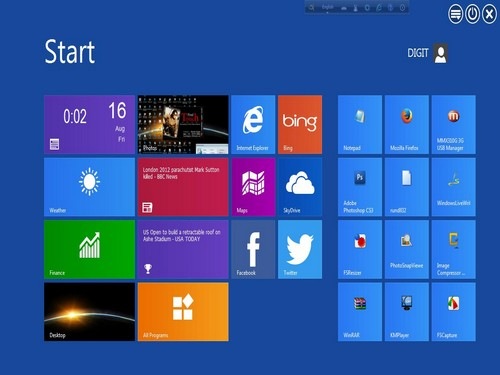Open the Maps tile
500x375 pixels.
pyautogui.click(x=253, y=187)
